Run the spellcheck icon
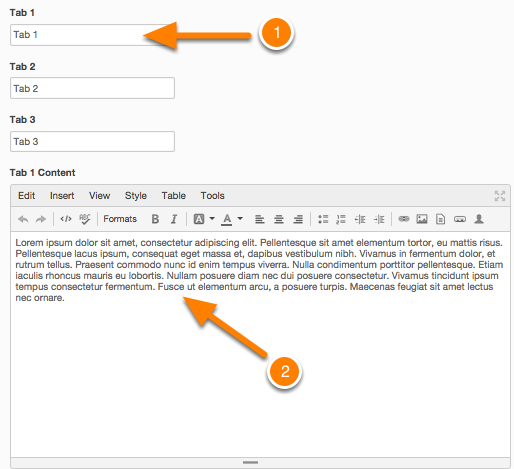Screen dimensions: 514x469 click(85, 219)
